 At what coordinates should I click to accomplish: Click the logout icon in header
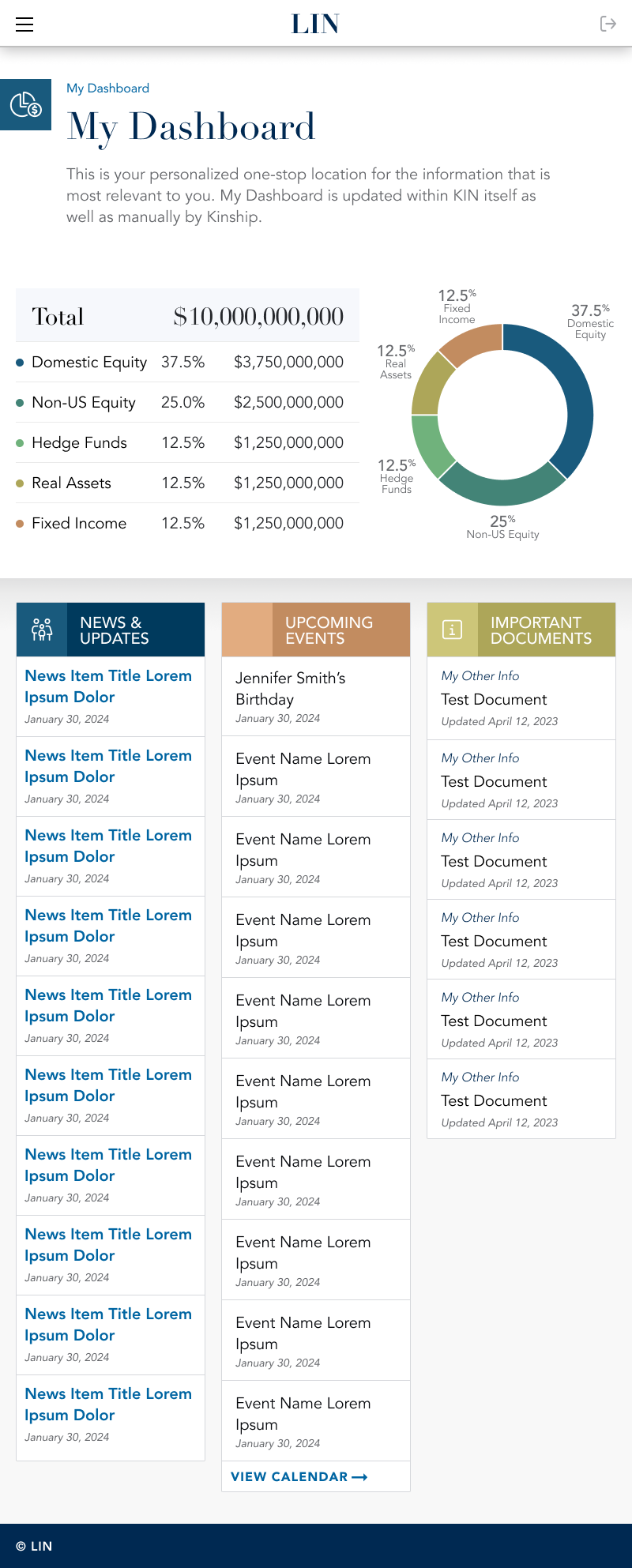(608, 24)
